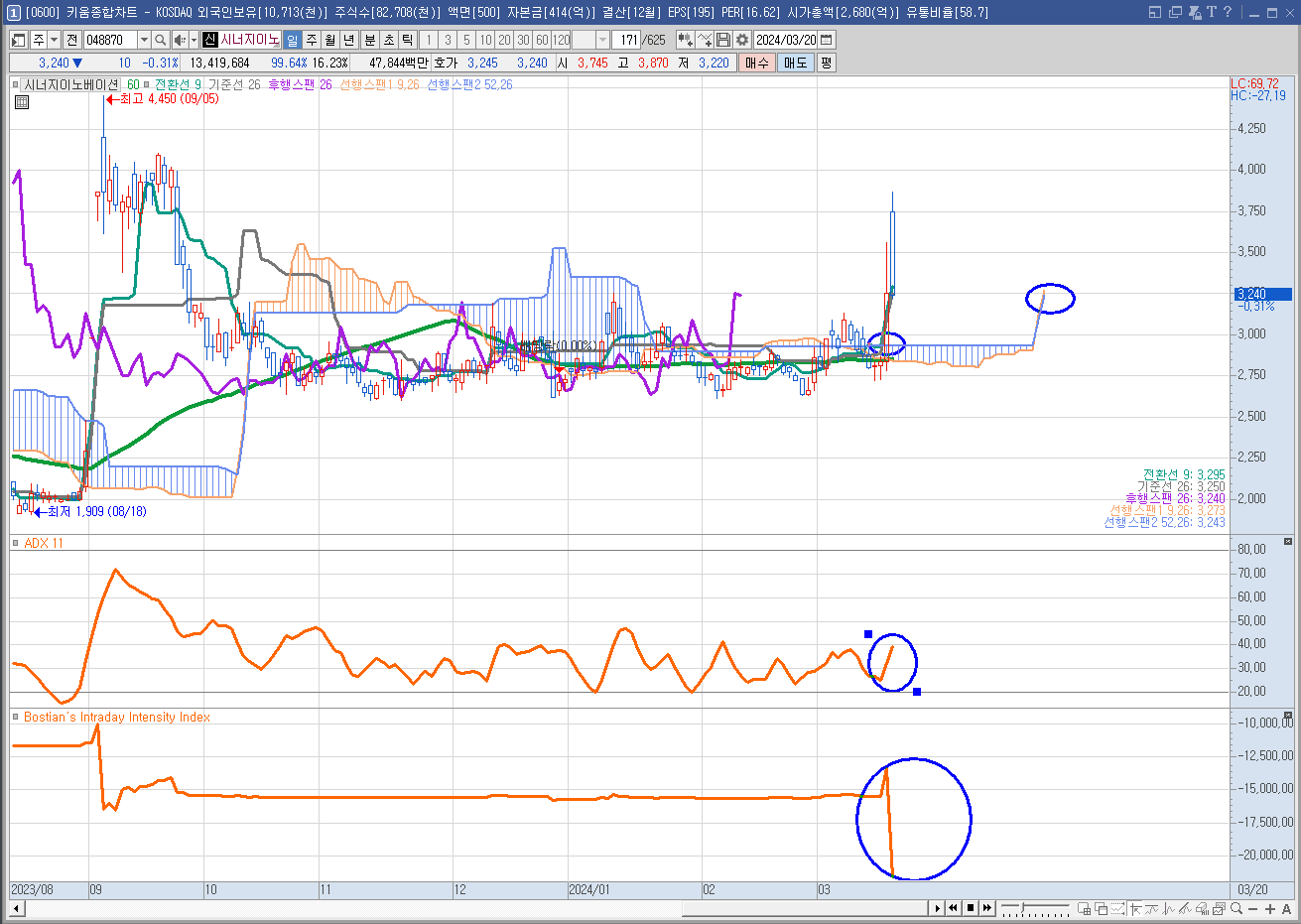Click the ADX panel top-right corner toggle
The width and height of the screenshot is (1301, 924).
click(1288, 541)
